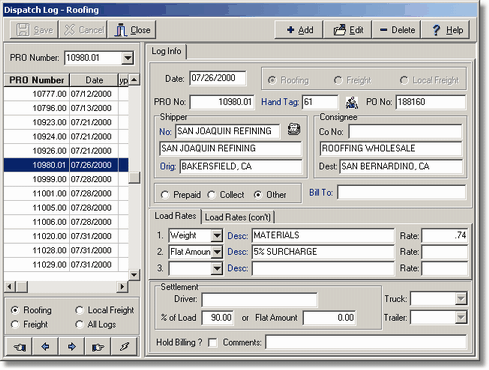The width and height of the screenshot is (489, 370).
Task: Select row PRO 10923.00
Action: click(66, 122)
